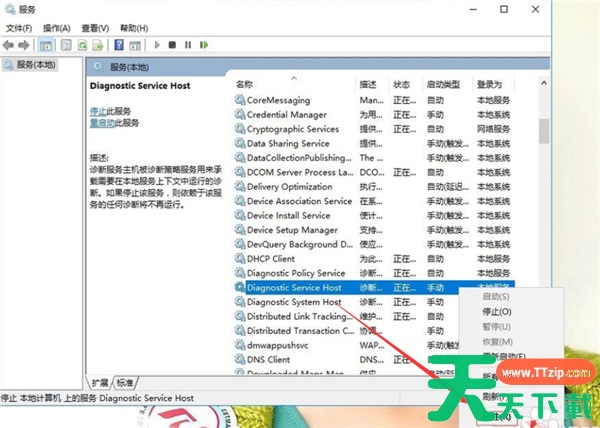Click the gear icon beside DHCP Client
This screenshot has height=428, width=600.
[240, 259]
